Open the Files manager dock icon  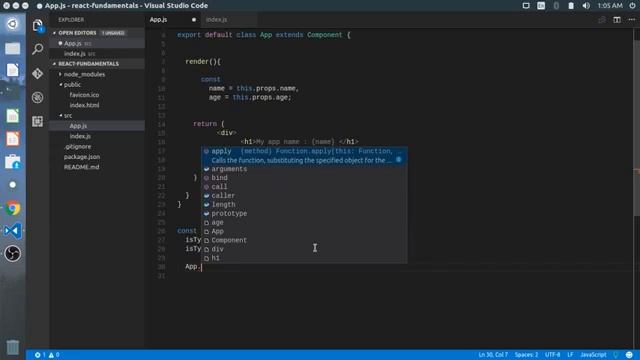pyautogui.click(x=13, y=48)
